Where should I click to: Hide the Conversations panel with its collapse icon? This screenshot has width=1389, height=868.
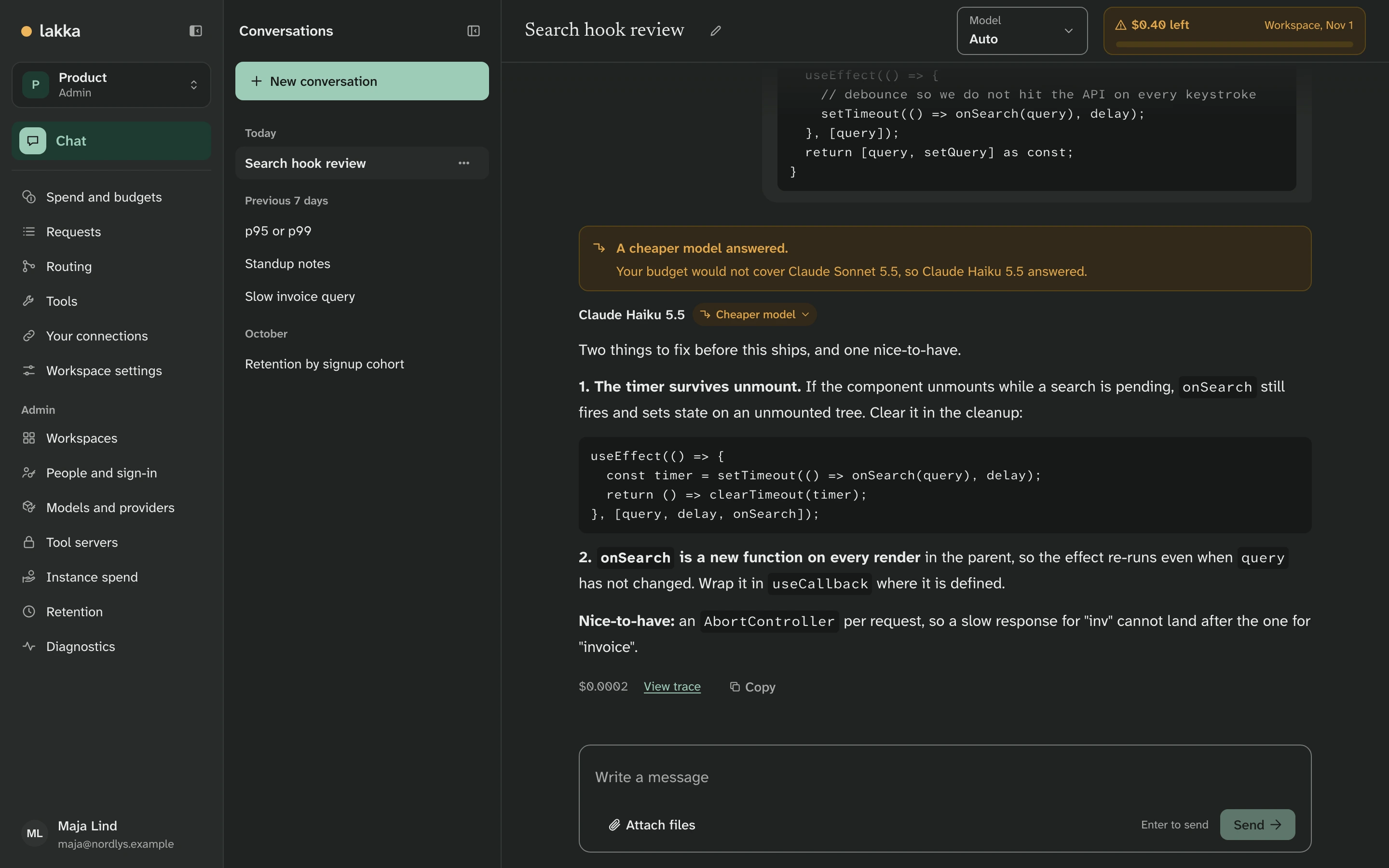click(x=474, y=31)
